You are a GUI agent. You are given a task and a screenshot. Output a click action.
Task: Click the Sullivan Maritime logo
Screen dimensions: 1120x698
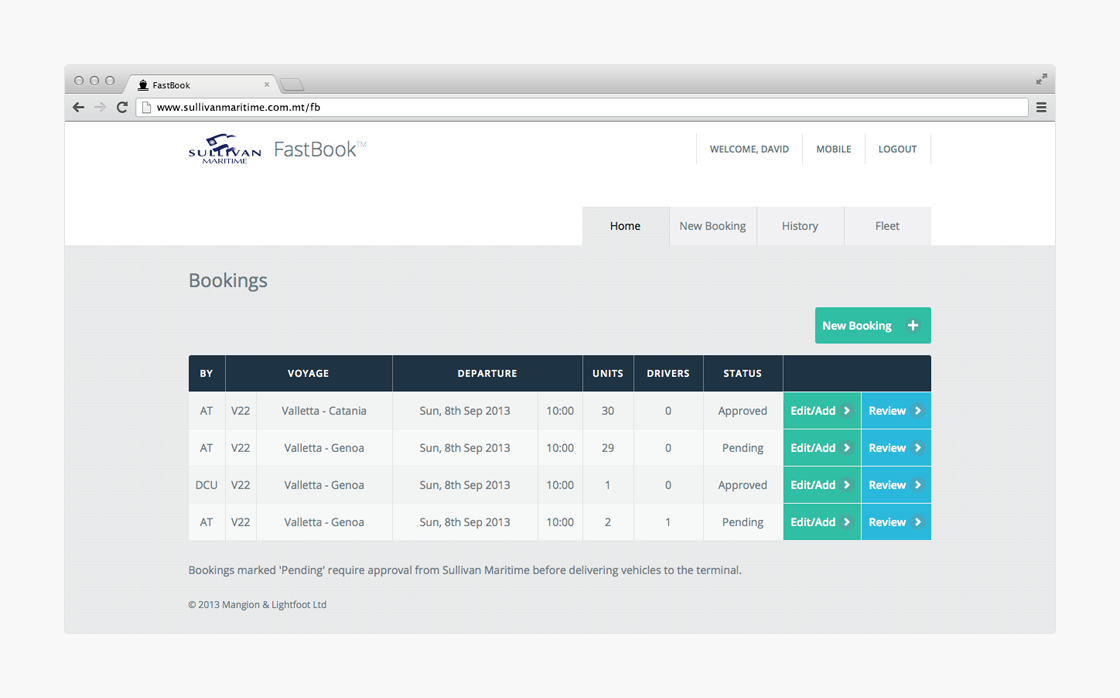(x=225, y=149)
